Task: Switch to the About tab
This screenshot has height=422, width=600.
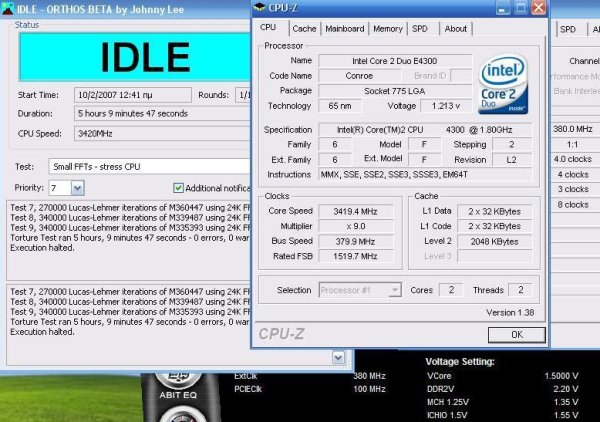Action: [x=455, y=29]
